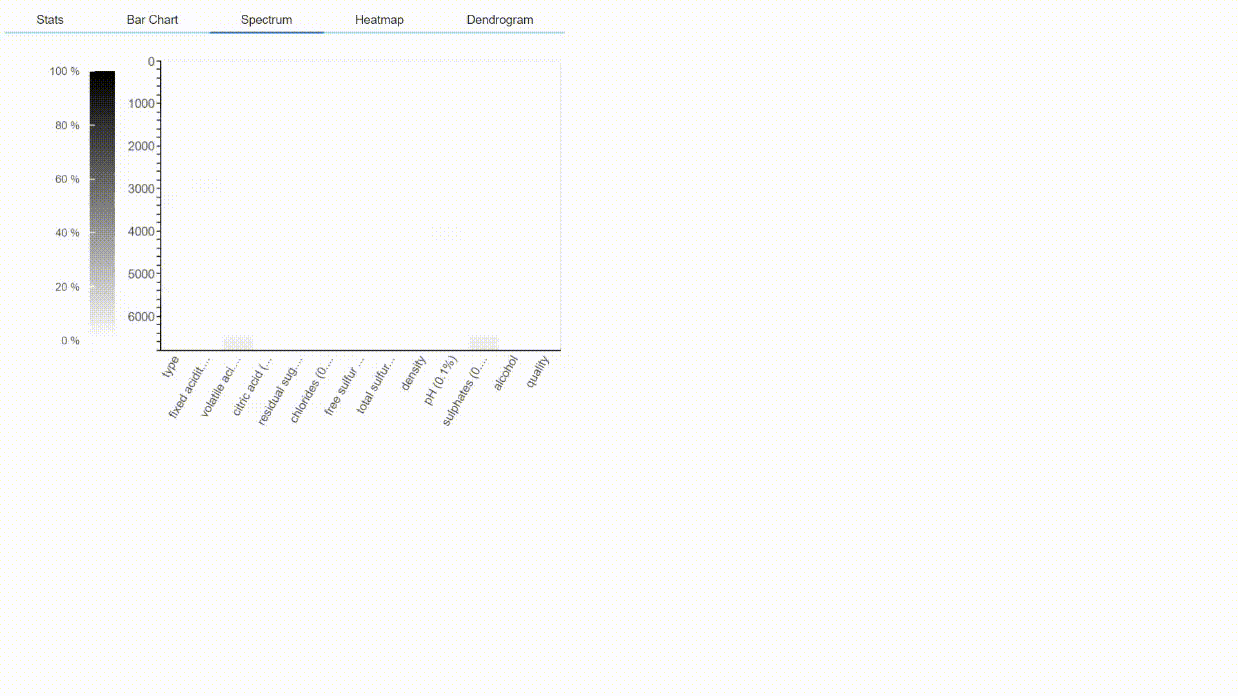Switch to the Heatmap tab
This screenshot has height=696, width=1238.
(x=379, y=20)
